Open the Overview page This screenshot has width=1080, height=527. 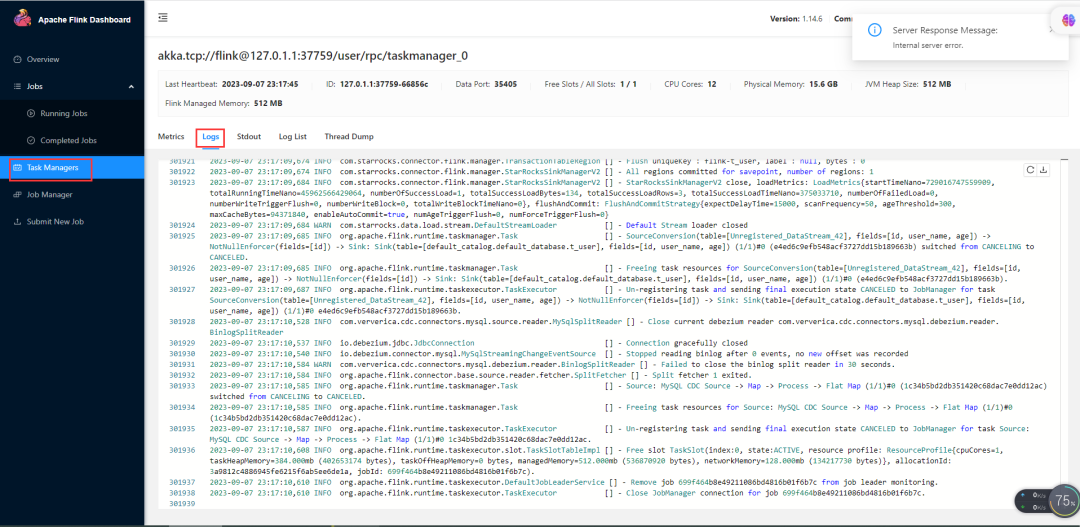(43, 59)
